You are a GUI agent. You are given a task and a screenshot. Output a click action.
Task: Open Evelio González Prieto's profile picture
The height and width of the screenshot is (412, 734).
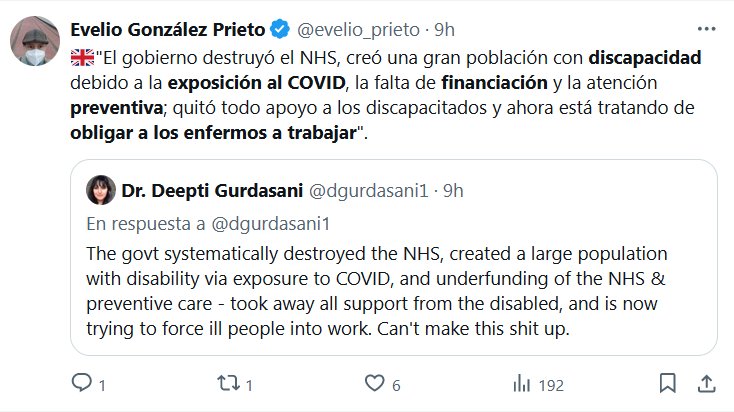pyautogui.click(x=33, y=40)
